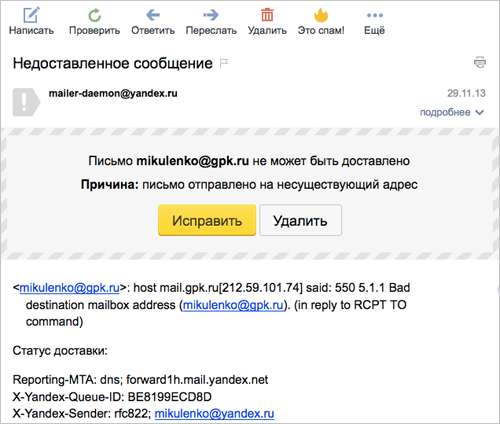
Task: Expand the подробнее details chevron
Action: coord(479,112)
